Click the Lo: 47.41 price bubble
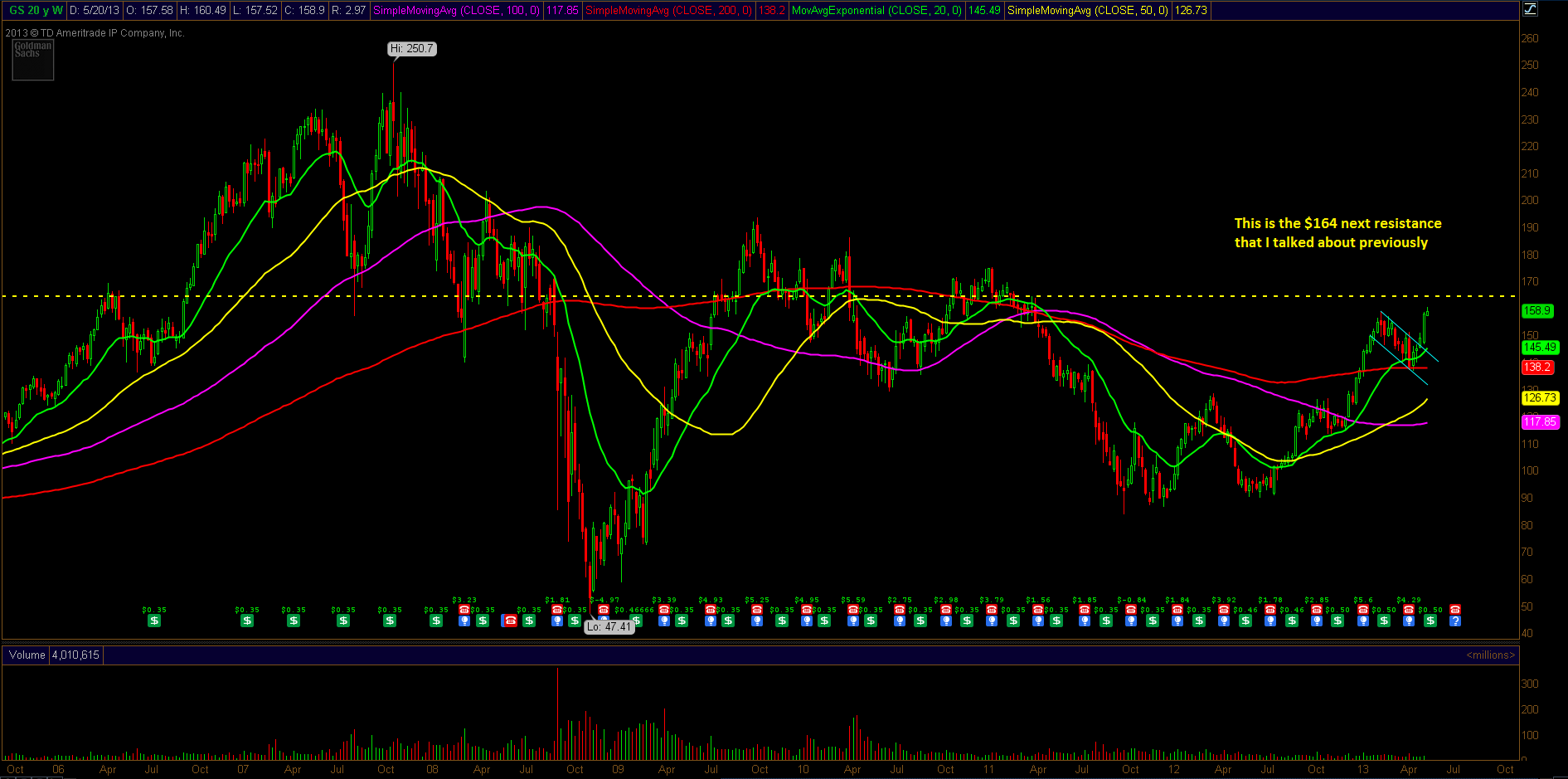1568x779 pixels. (x=609, y=627)
